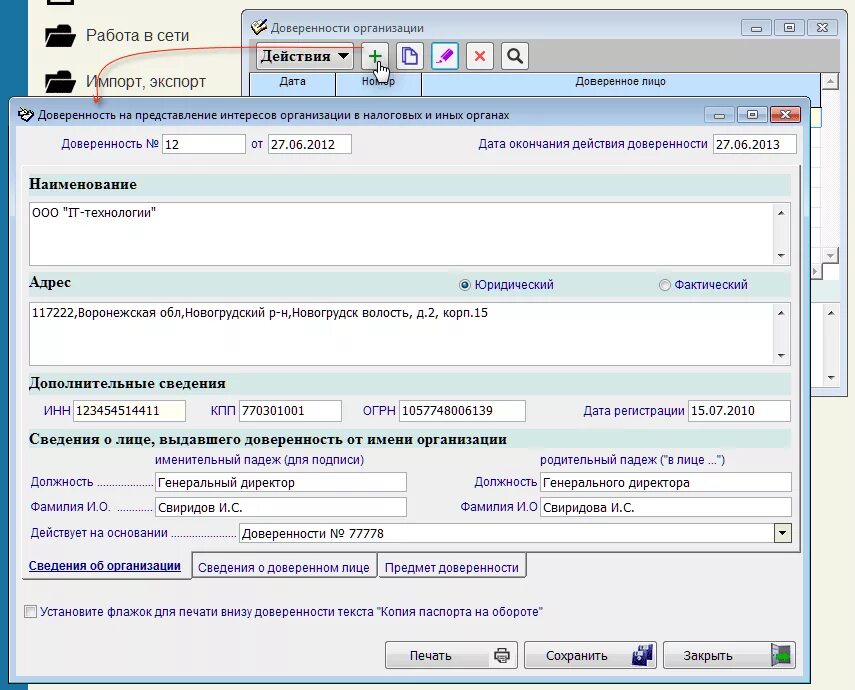
Task: Maximize the Доверенности организации window
Action: coord(789,27)
